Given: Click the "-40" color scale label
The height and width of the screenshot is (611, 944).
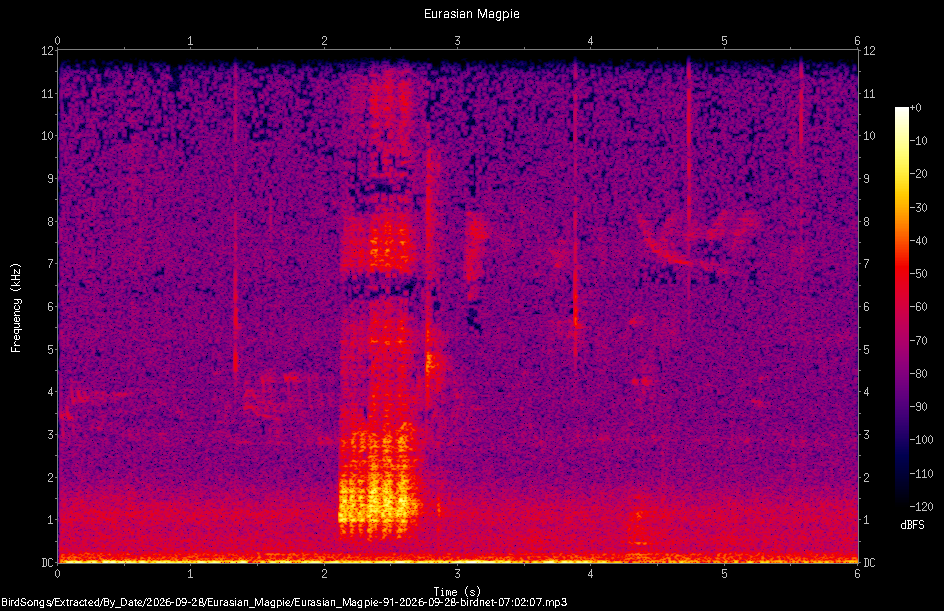Looking at the screenshot, I should pos(918,241).
